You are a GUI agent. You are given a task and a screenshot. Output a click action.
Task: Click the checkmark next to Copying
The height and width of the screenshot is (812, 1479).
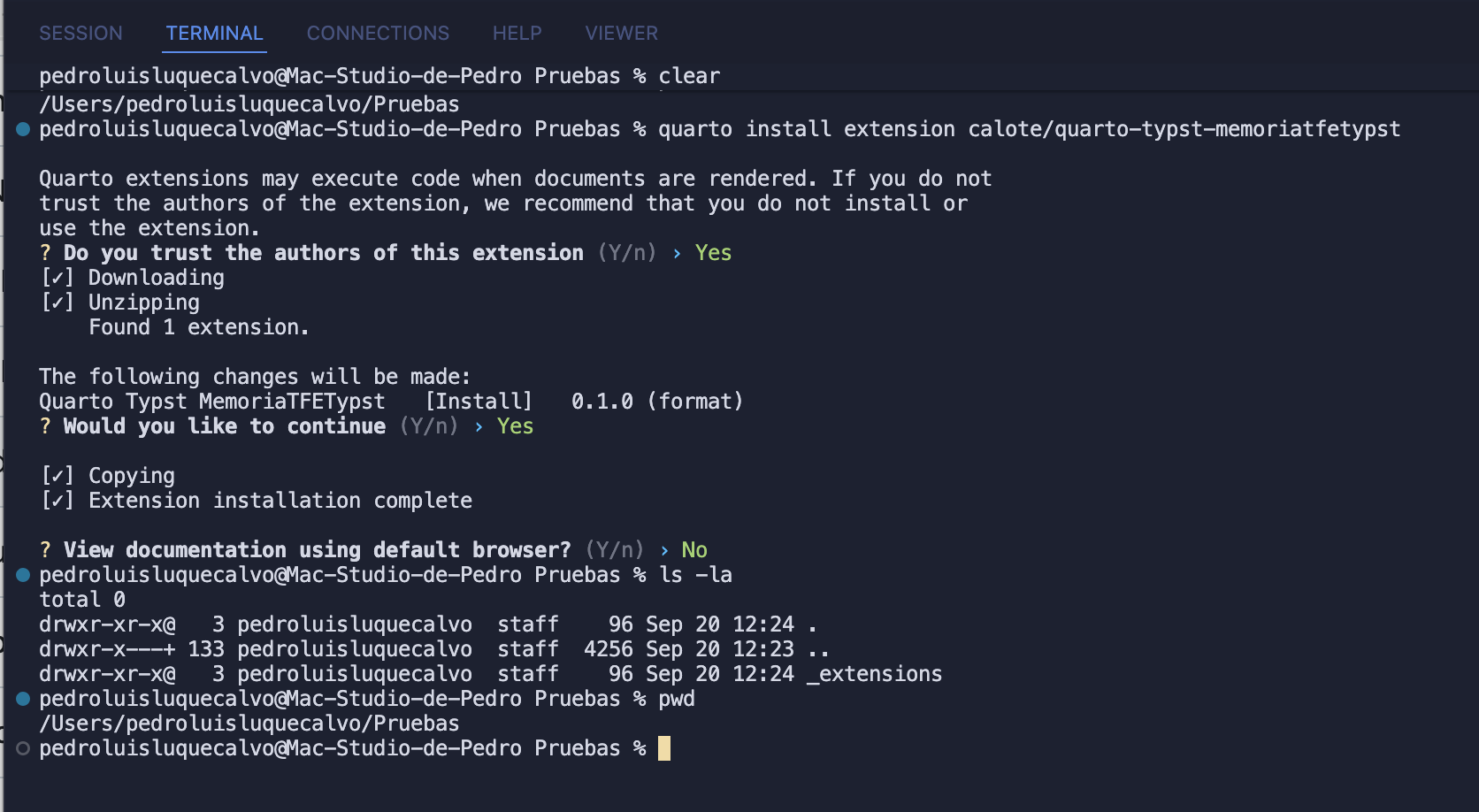point(57,476)
